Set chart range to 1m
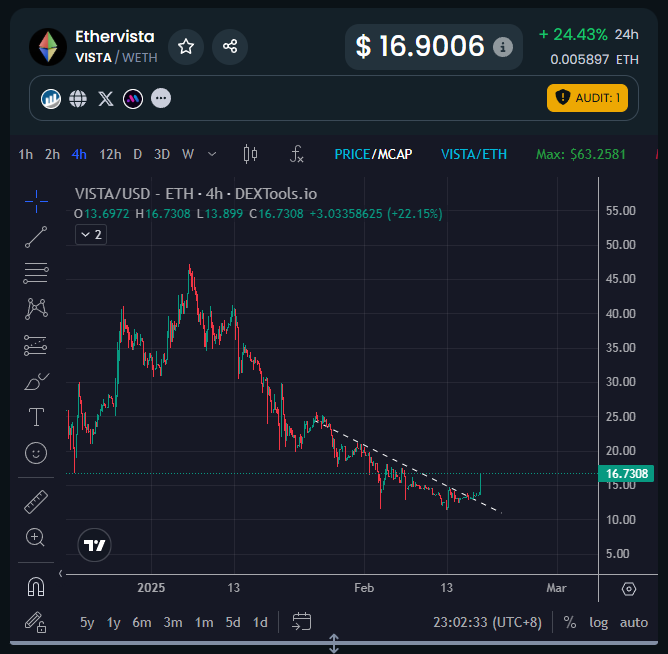 point(204,622)
